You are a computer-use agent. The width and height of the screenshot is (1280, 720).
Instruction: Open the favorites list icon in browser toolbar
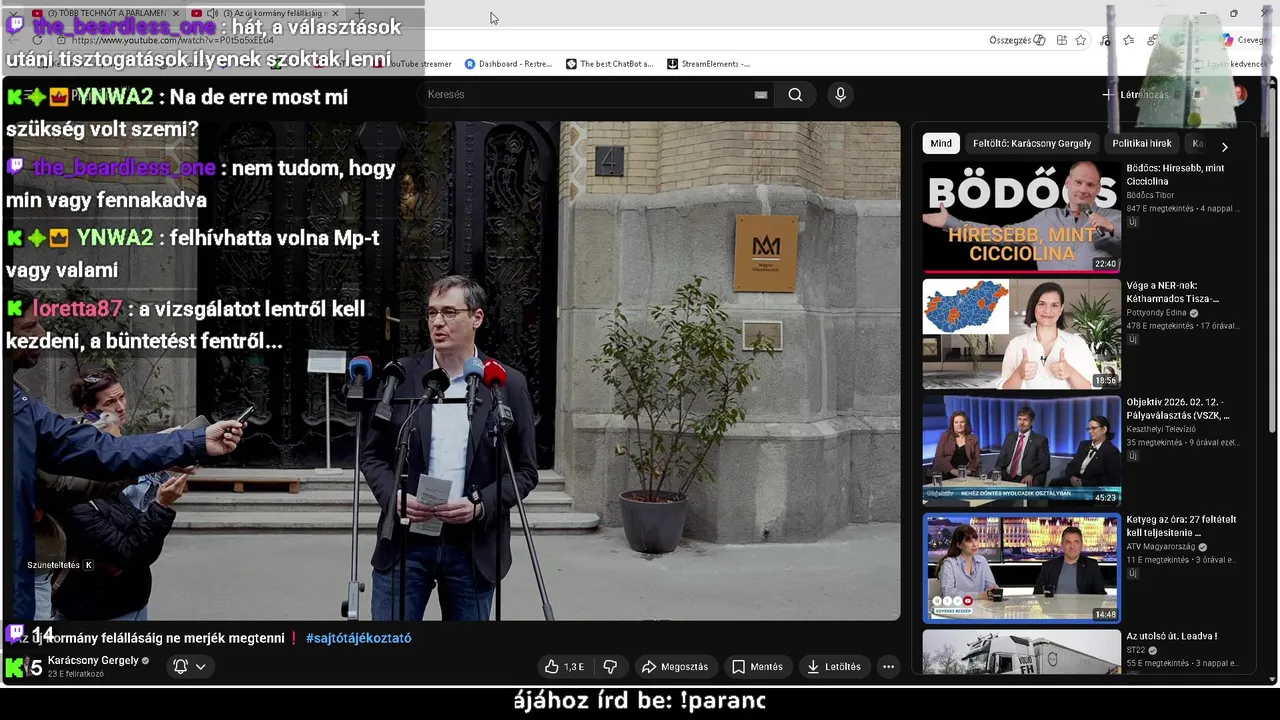coord(1128,40)
